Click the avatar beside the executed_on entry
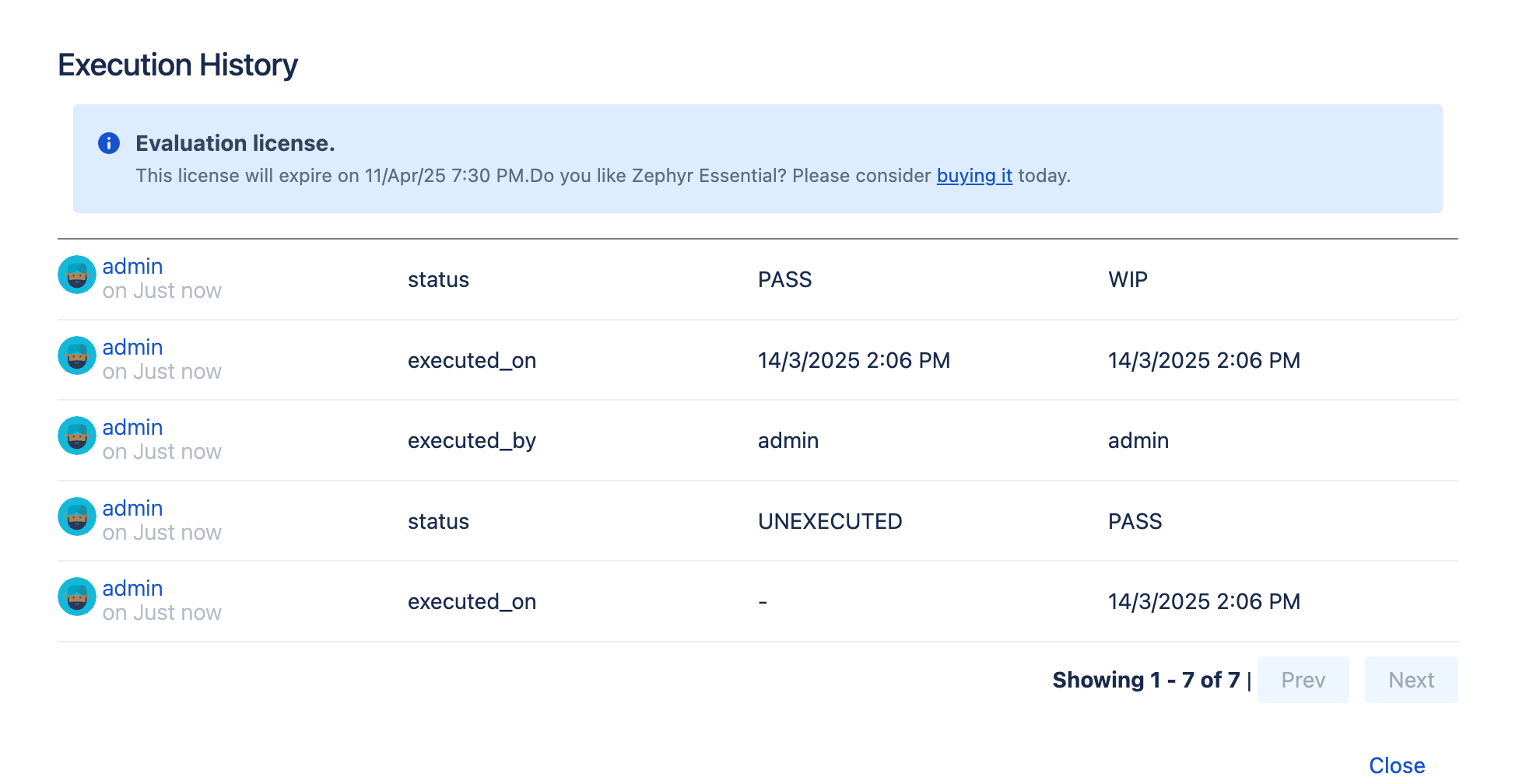Screen dimensions: 1519x784 pos(76,355)
